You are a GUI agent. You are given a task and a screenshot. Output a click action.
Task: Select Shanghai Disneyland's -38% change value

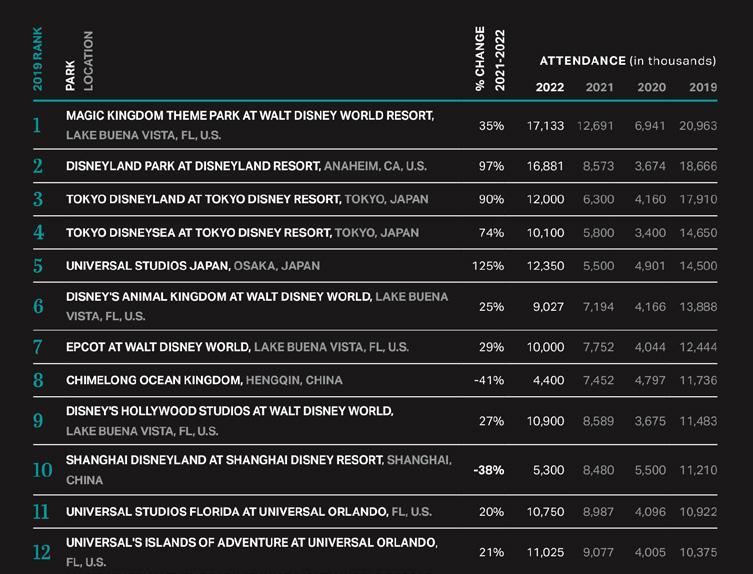[488, 469]
